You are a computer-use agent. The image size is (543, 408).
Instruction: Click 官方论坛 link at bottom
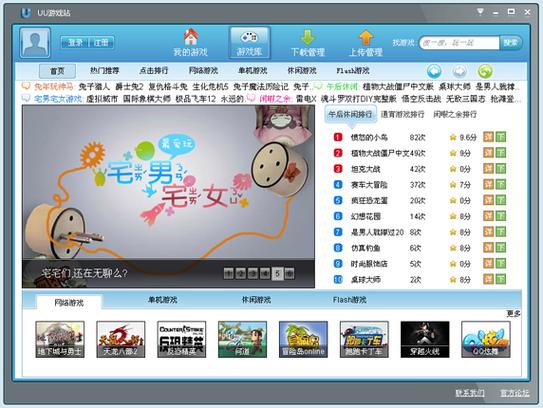(x=515, y=393)
